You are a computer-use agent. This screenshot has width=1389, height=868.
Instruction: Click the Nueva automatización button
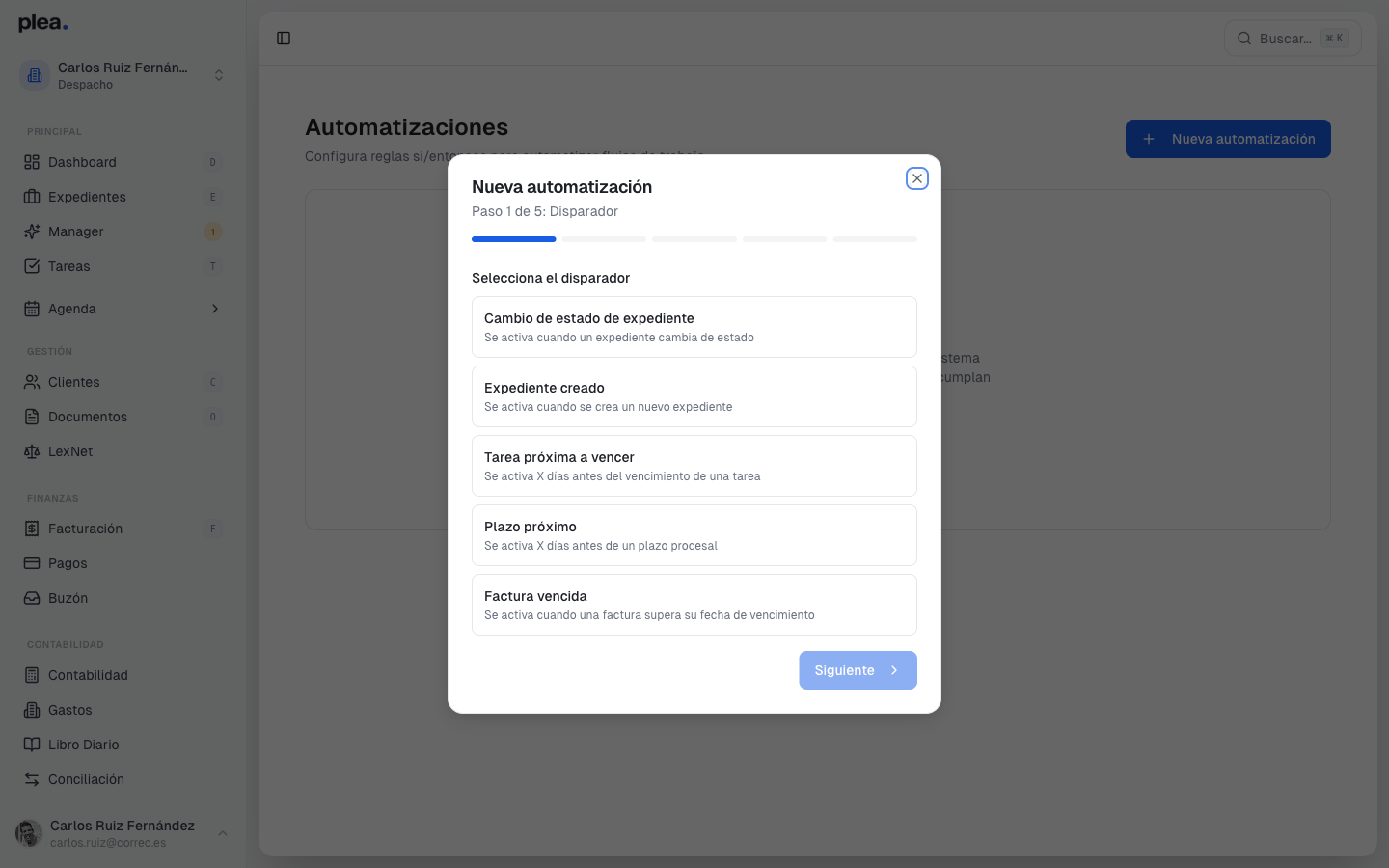(x=1228, y=139)
